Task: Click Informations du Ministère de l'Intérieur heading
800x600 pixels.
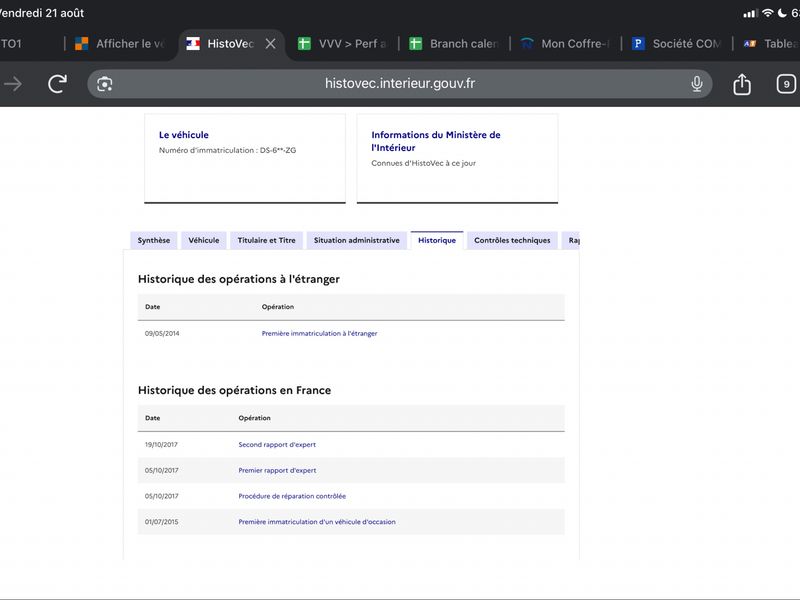Action: (x=436, y=141)
